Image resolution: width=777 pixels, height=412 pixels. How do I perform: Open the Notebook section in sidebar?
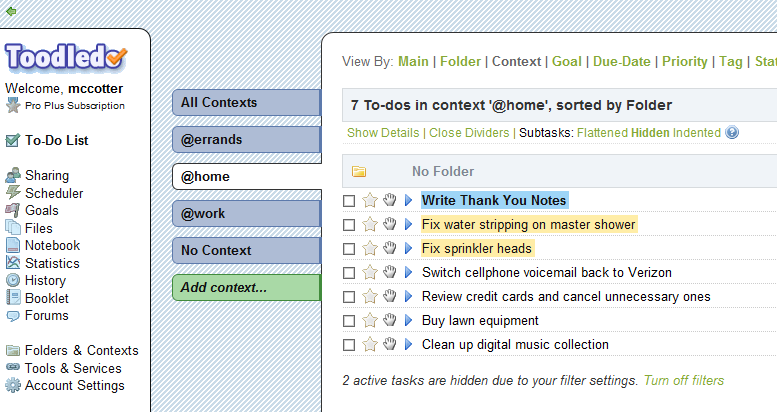(x=52, y=245)
